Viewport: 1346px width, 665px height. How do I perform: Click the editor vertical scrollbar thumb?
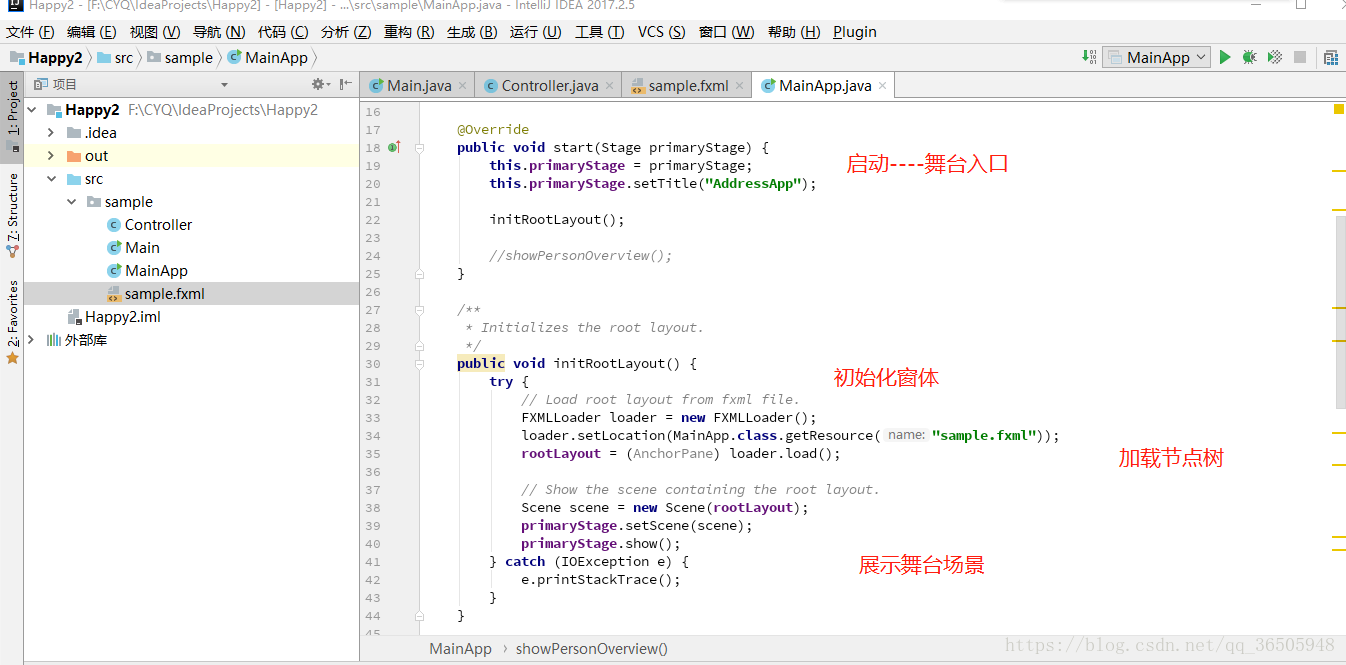click(1341, 312)
